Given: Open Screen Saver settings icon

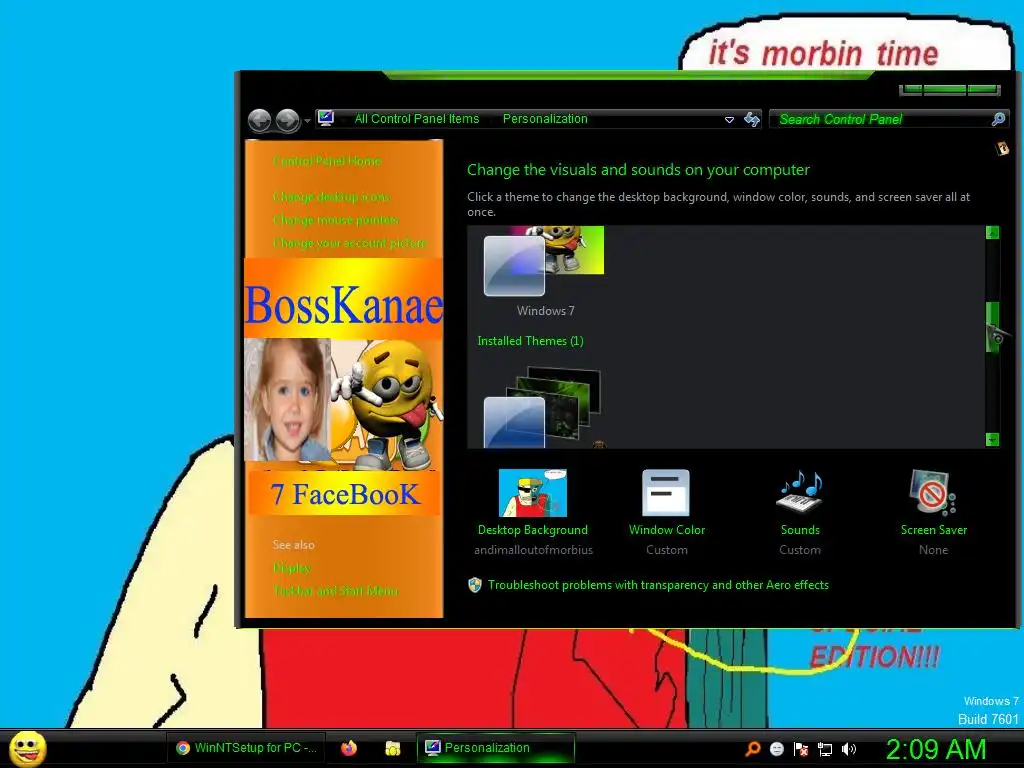Looking at the screenshot, I should point(933,493).
